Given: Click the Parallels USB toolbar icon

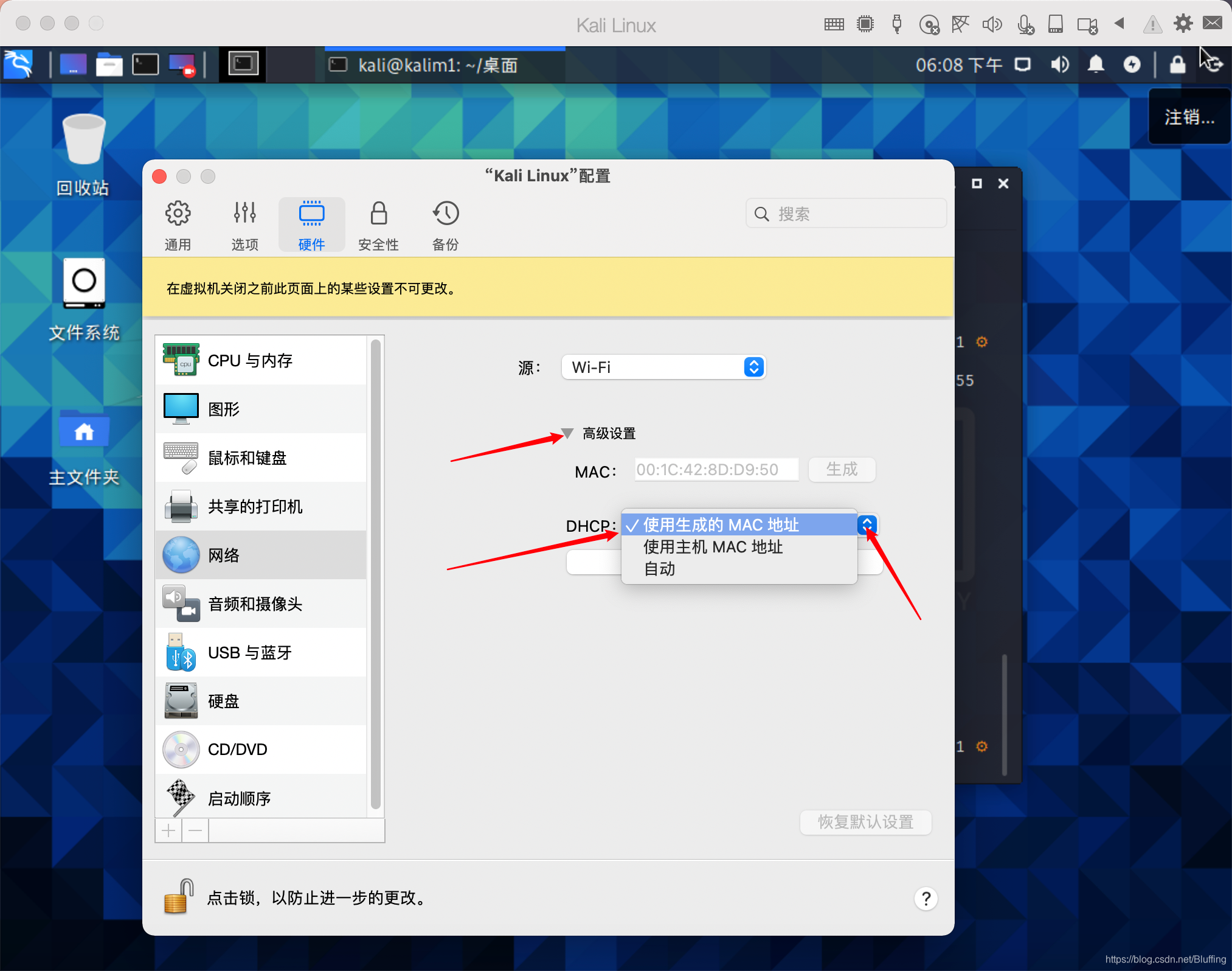Looking at the screenshot, I should [896, 24].
